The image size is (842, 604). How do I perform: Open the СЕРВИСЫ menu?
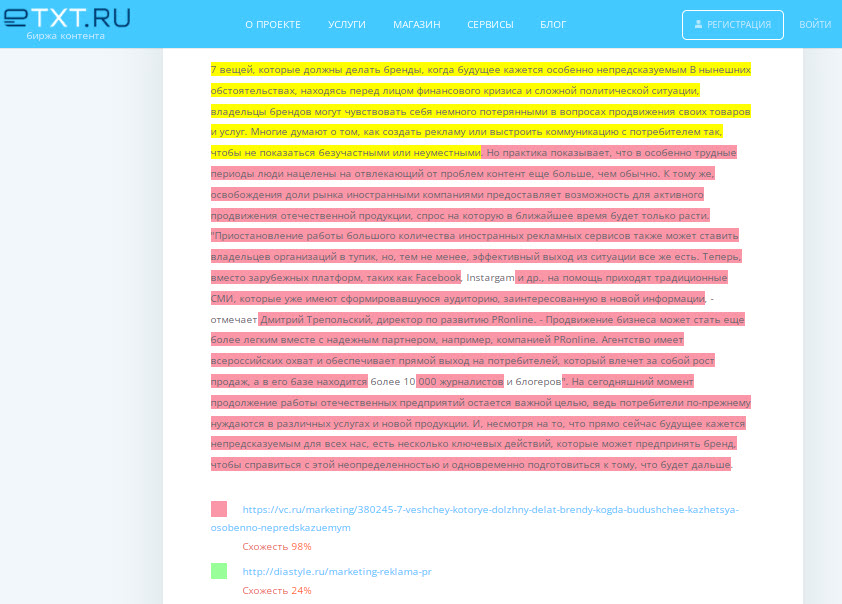pyautogui.click(x=490, y=25)
